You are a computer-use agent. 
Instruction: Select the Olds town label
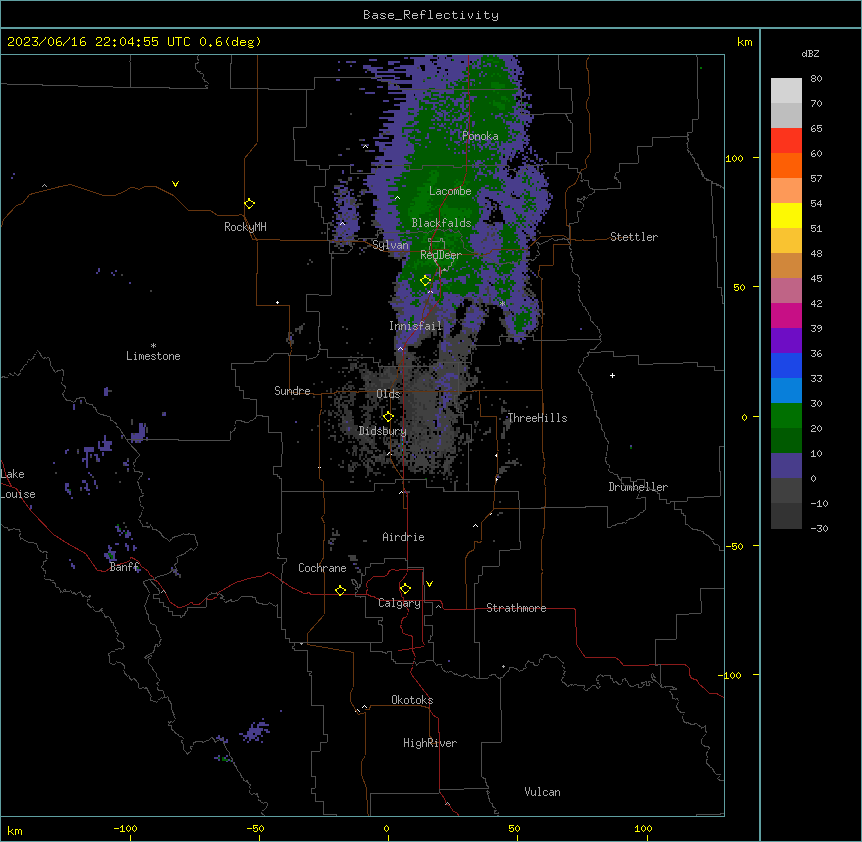click(x=388, y=394)
